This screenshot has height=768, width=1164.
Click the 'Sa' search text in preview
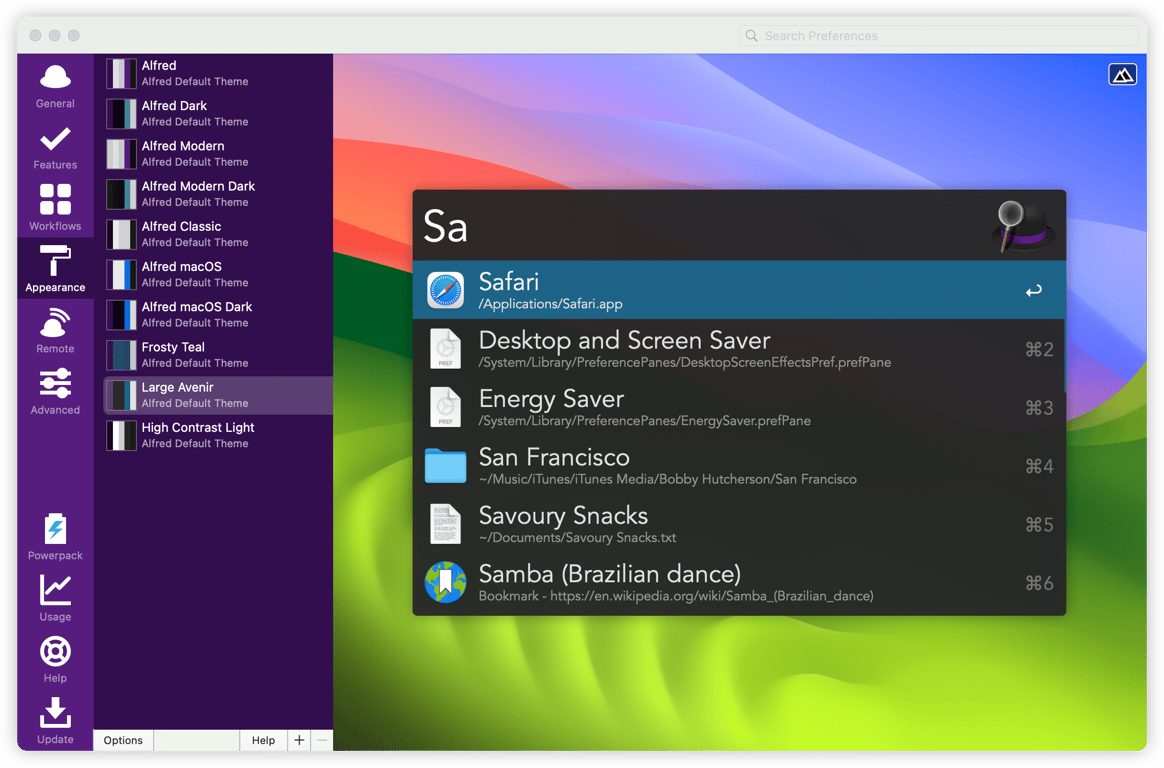pos(445,226)
